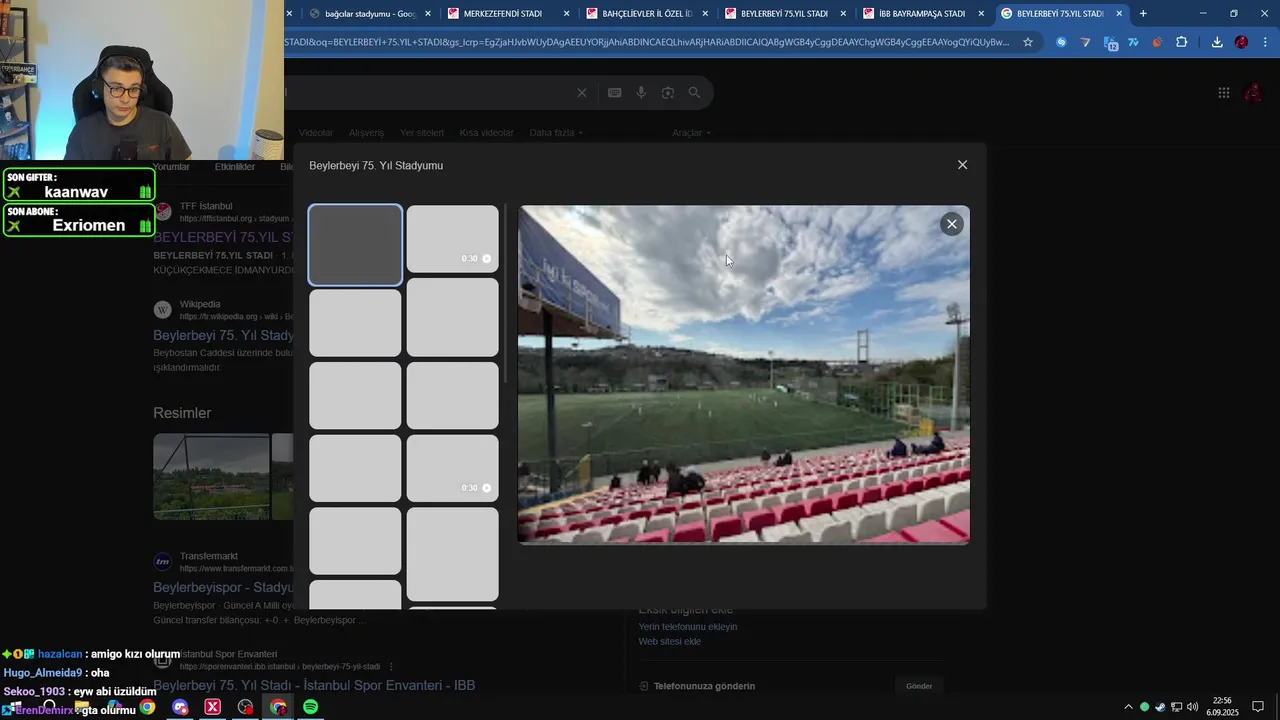
Task: Click the orange extension icon
Action: (1157, 42)
